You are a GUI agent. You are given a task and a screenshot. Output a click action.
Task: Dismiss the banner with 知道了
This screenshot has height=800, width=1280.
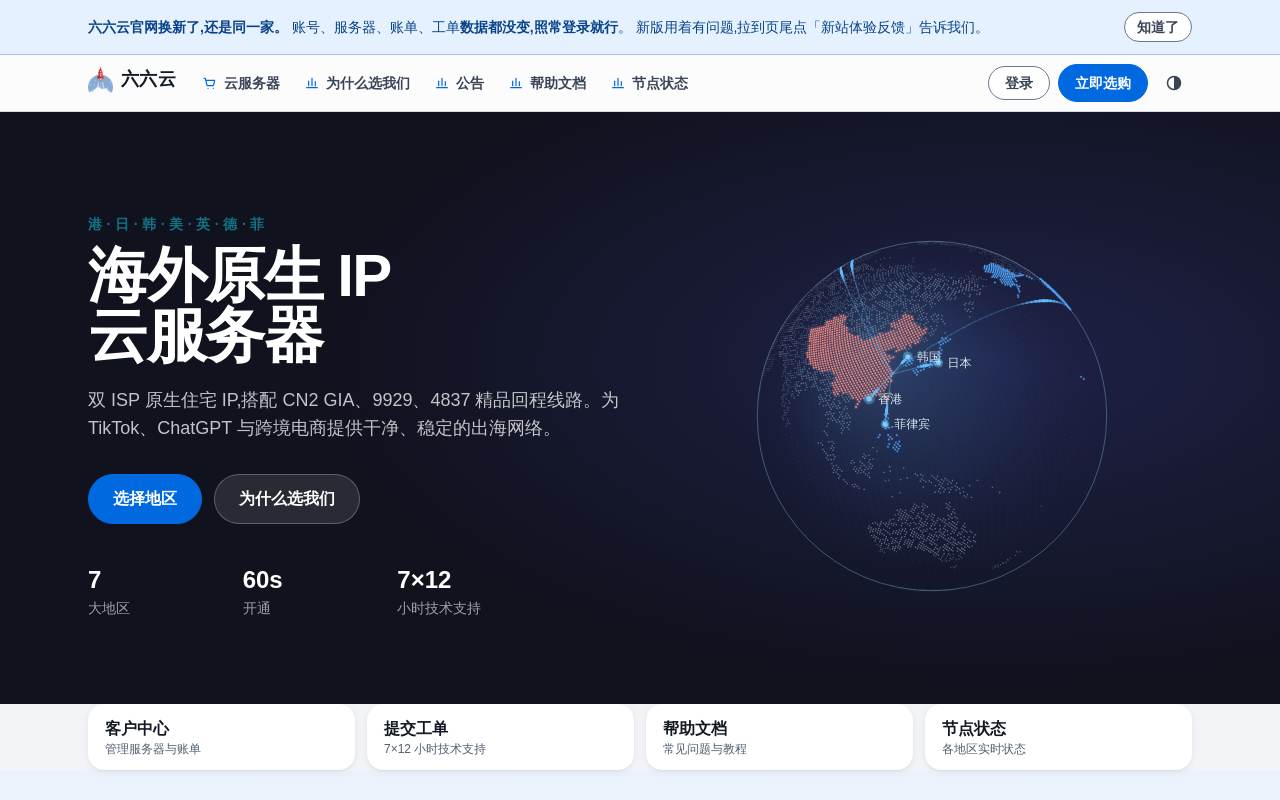[1158, 27]
